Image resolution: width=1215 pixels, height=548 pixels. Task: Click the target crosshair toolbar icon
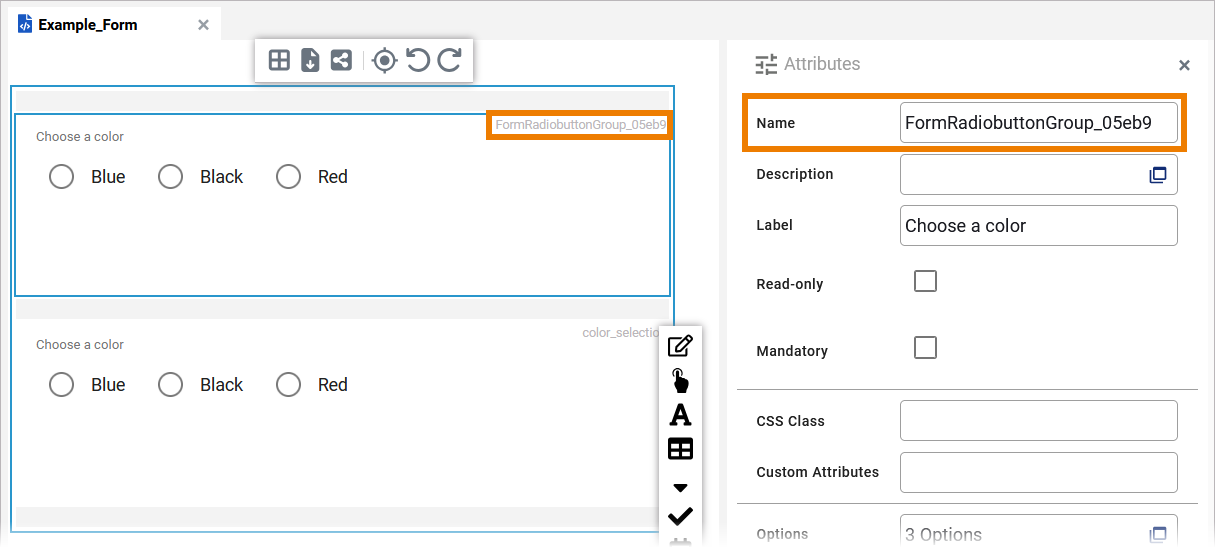(384, 60)
